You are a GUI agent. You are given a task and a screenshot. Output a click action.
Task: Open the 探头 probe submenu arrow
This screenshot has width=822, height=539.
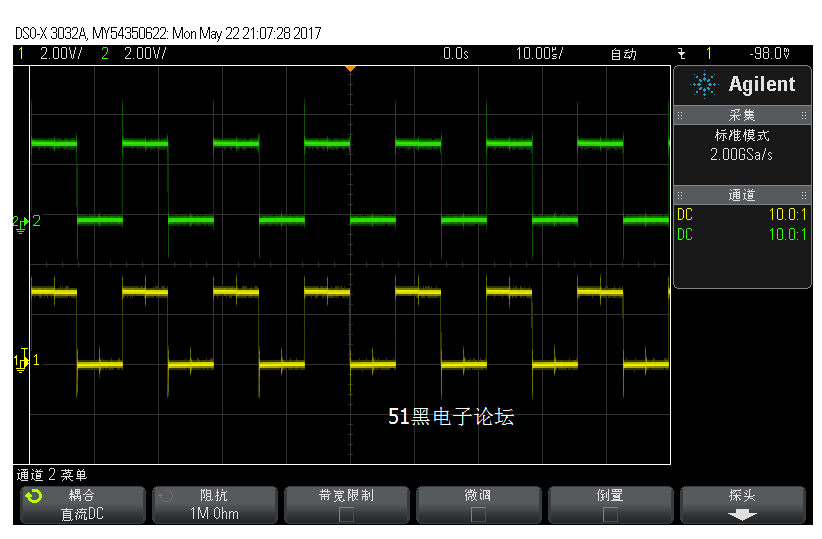[742, 515]
